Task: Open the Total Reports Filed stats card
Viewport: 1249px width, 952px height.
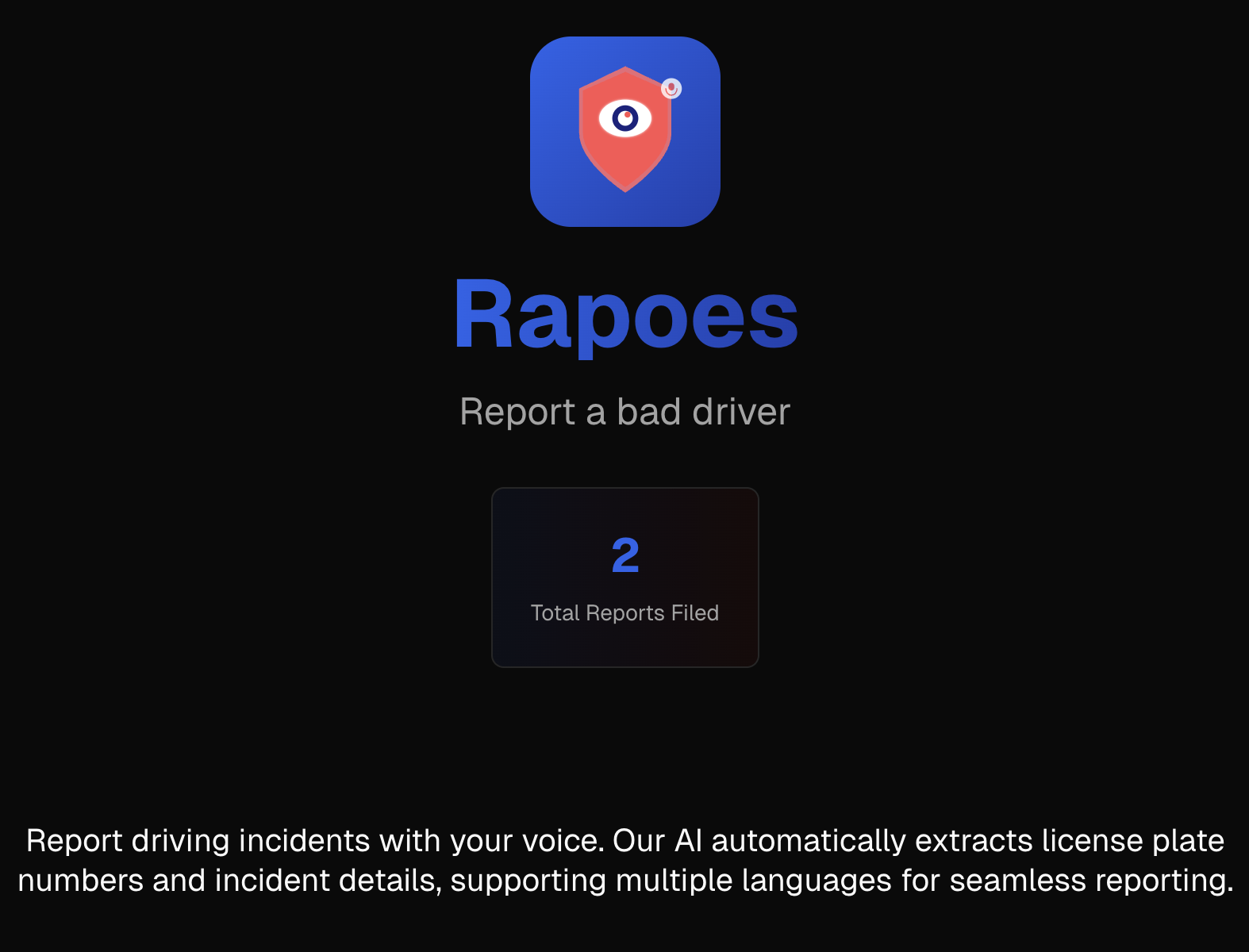Action: coord(625,578)
